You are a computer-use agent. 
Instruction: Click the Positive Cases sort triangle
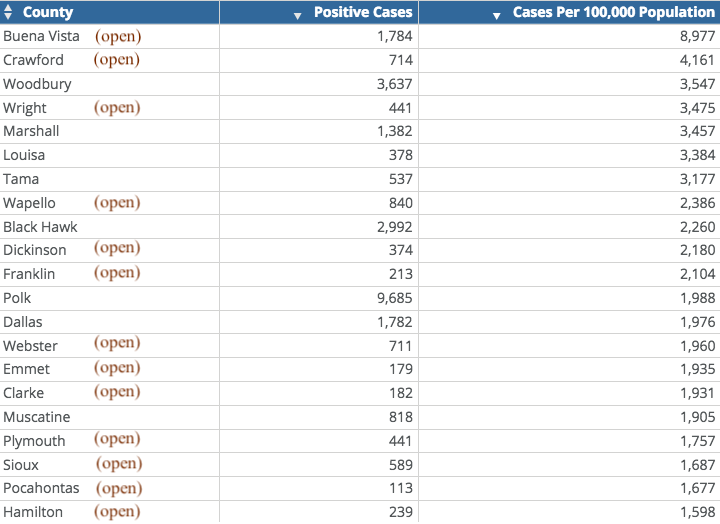(298, 16)
